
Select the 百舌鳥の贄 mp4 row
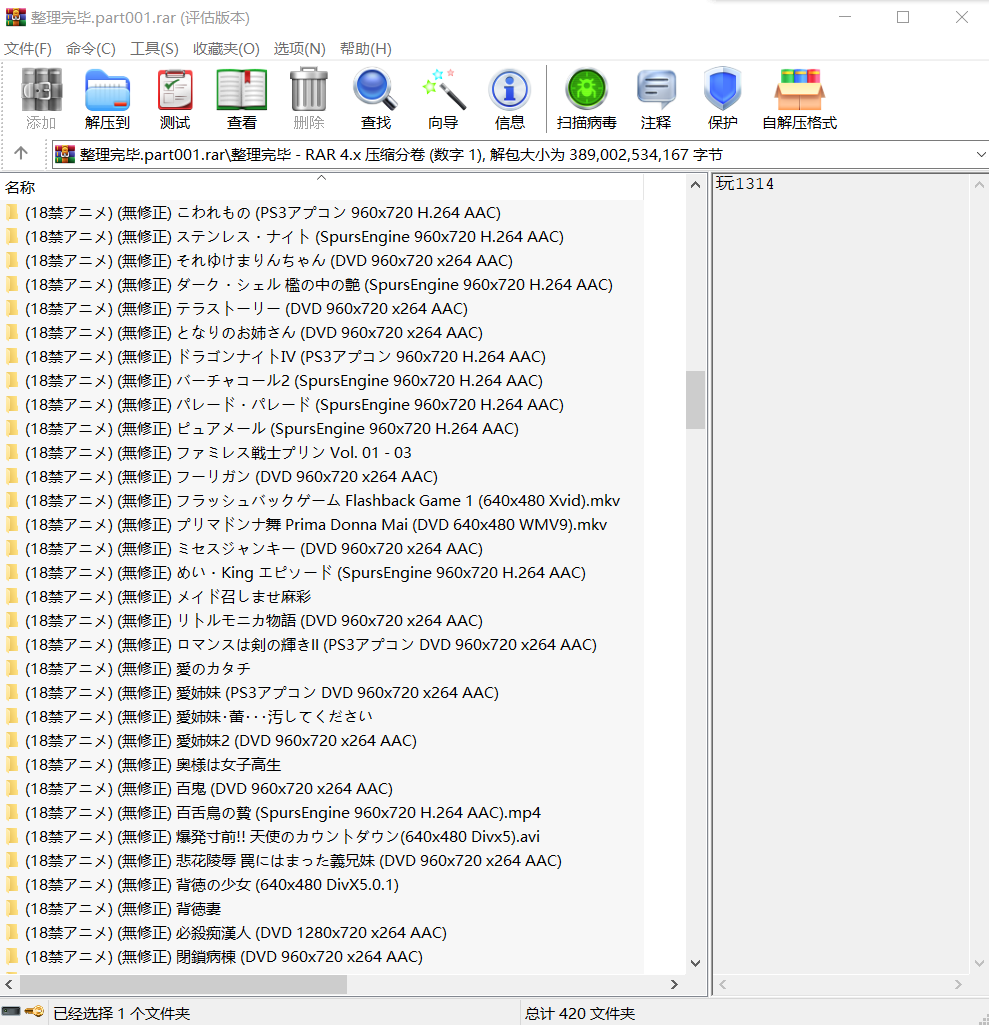322,813
